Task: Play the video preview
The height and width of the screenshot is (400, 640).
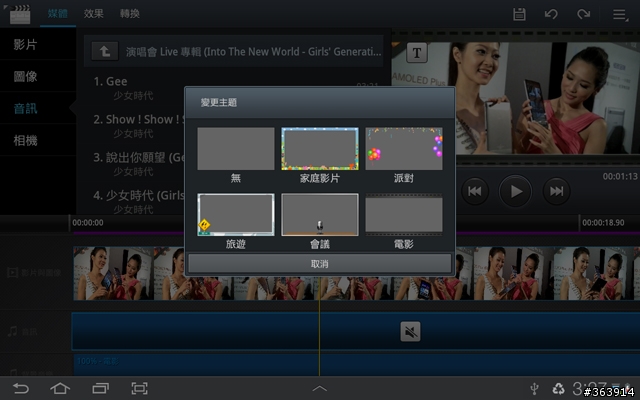Action: click(515, 191)
